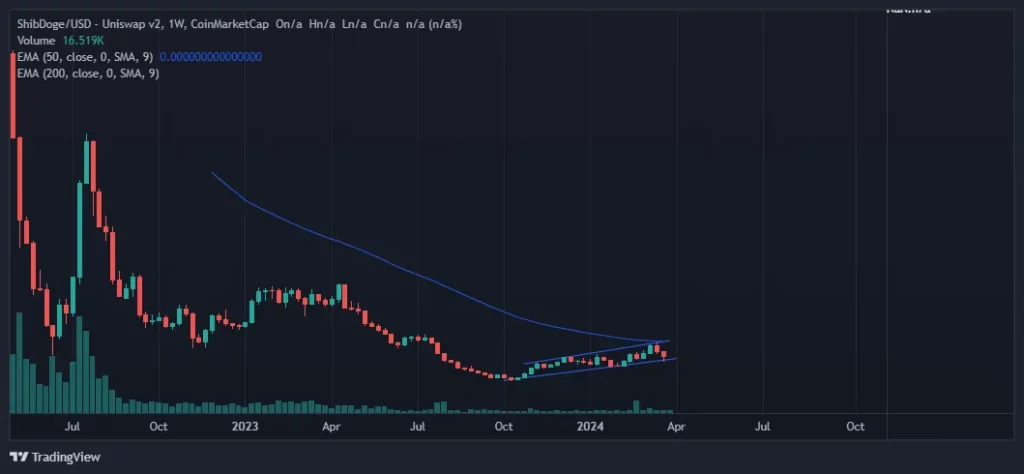Select the EMA (200, close, 0, SMA, 9) legend

(88, 74)
